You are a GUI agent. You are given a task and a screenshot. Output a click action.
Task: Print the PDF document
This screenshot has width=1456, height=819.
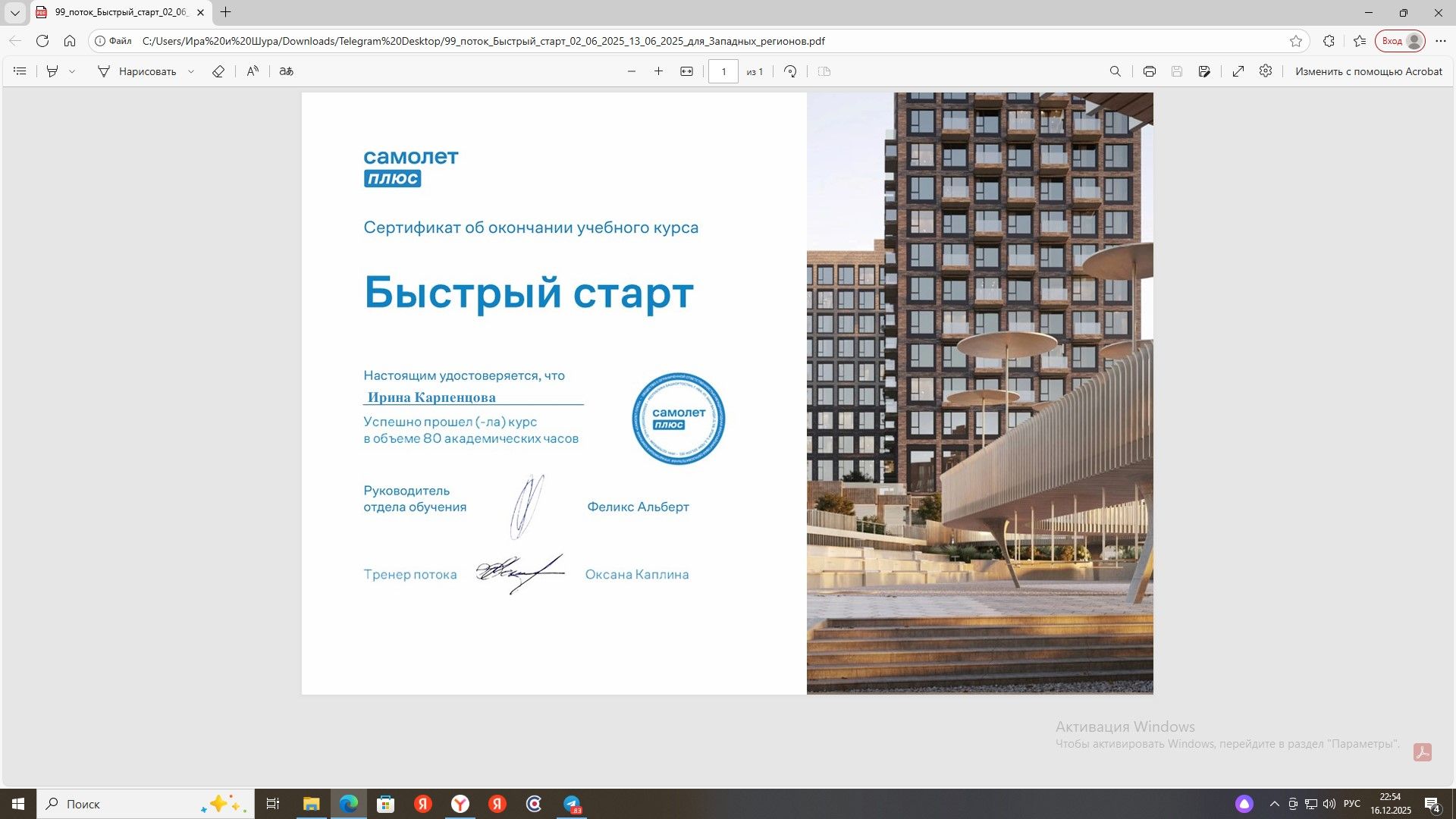pos(1150,71)
